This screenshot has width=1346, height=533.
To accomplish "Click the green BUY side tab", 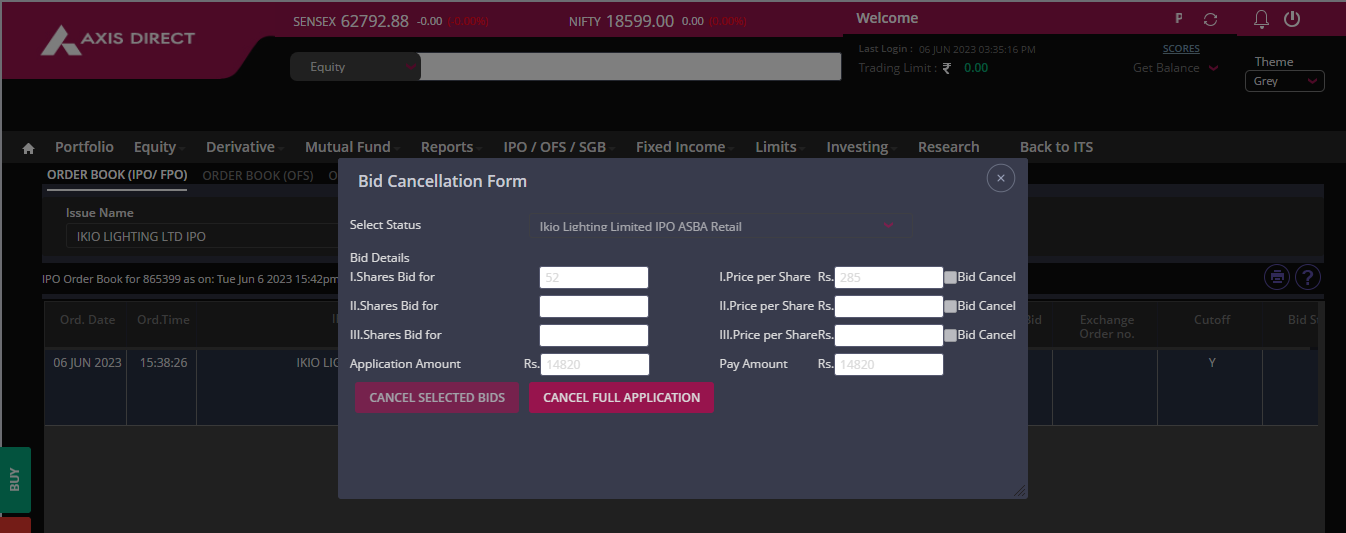I will 15,480.
